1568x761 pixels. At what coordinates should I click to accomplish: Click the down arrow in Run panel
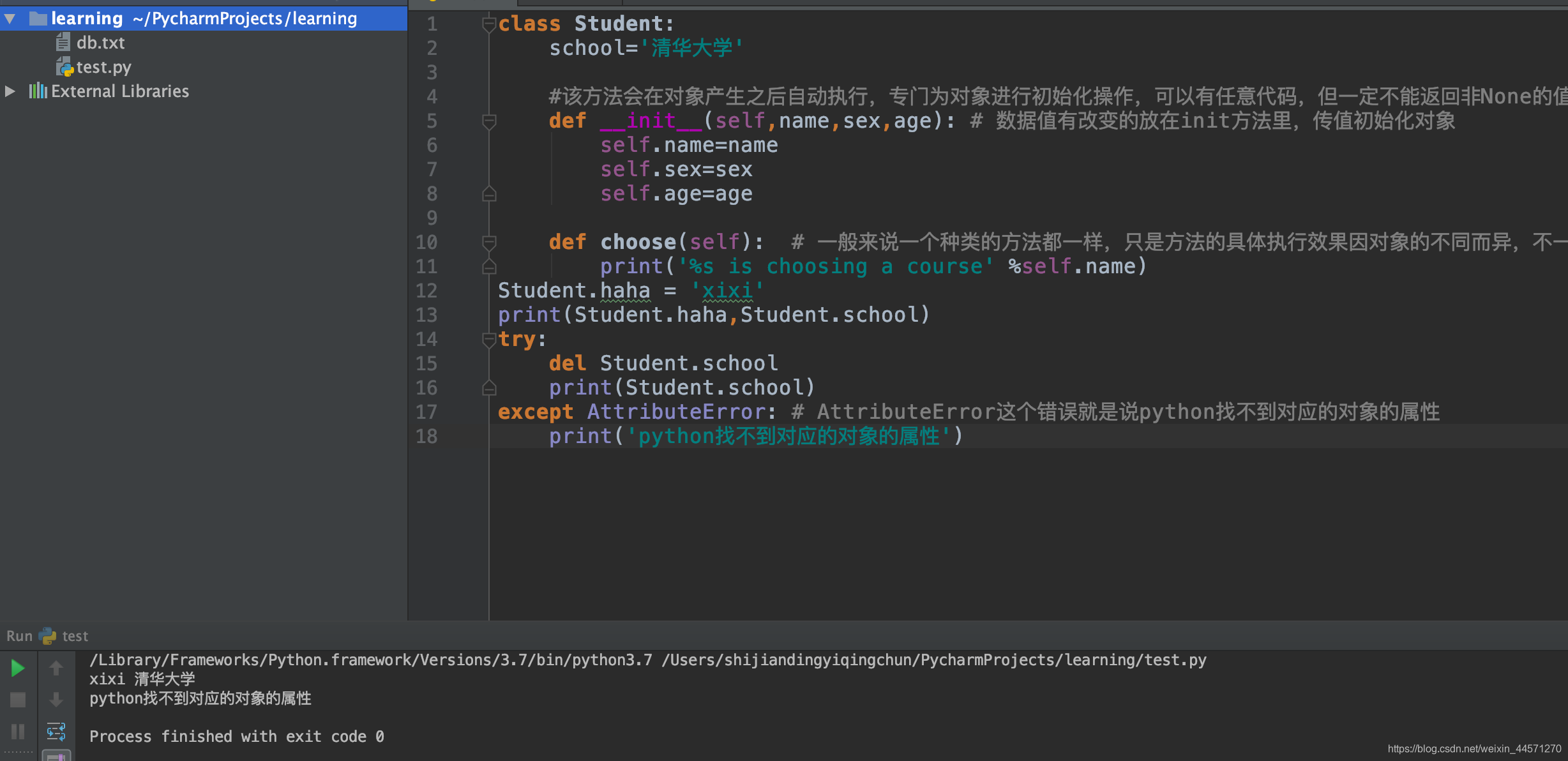pos(56,700)
